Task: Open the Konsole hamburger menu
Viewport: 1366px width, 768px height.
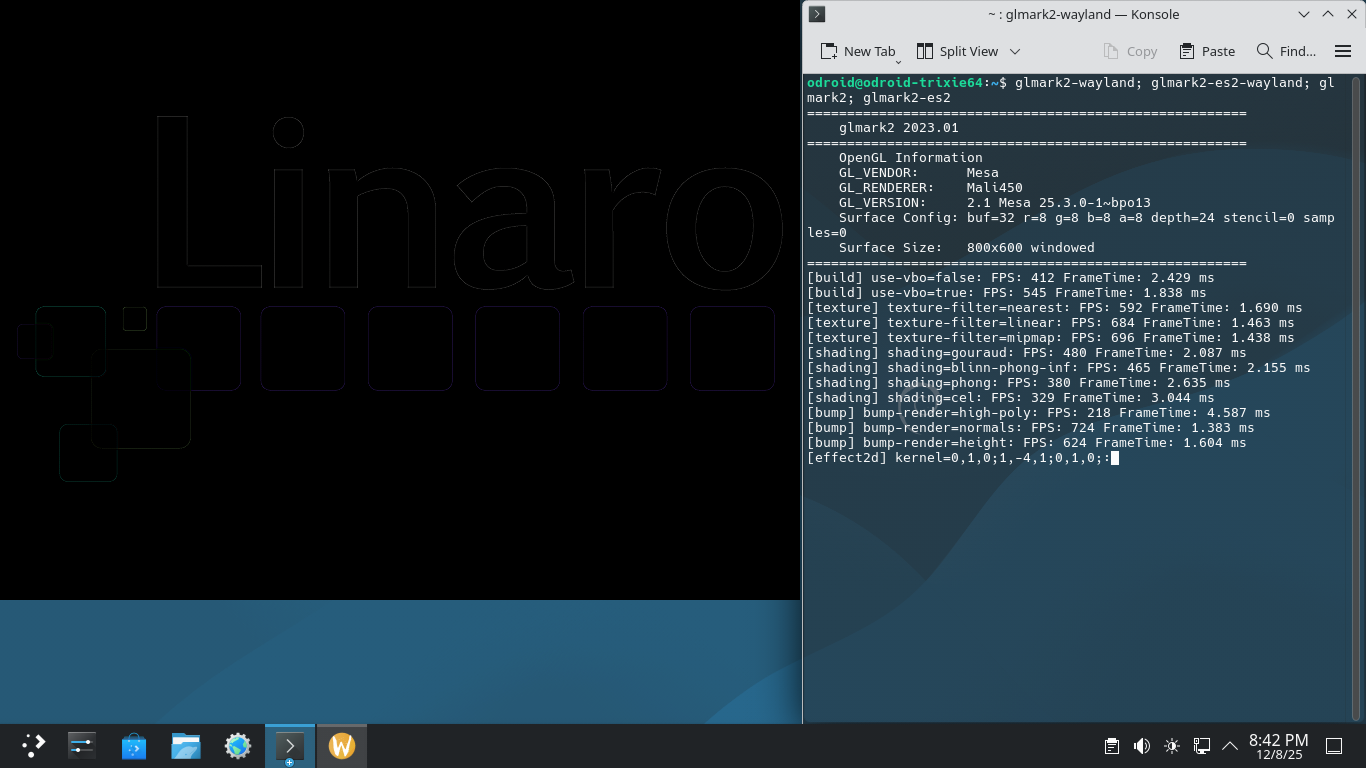Action: pyautogui.click(x=1342, y=51)
